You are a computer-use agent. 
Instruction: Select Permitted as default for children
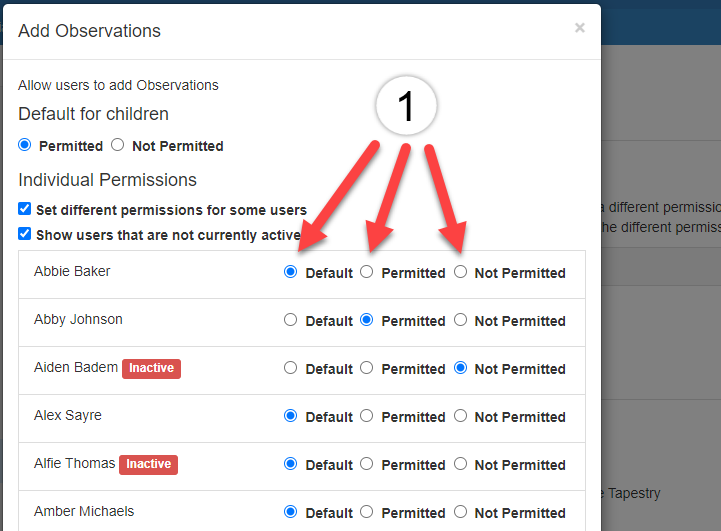coord(25,145)
